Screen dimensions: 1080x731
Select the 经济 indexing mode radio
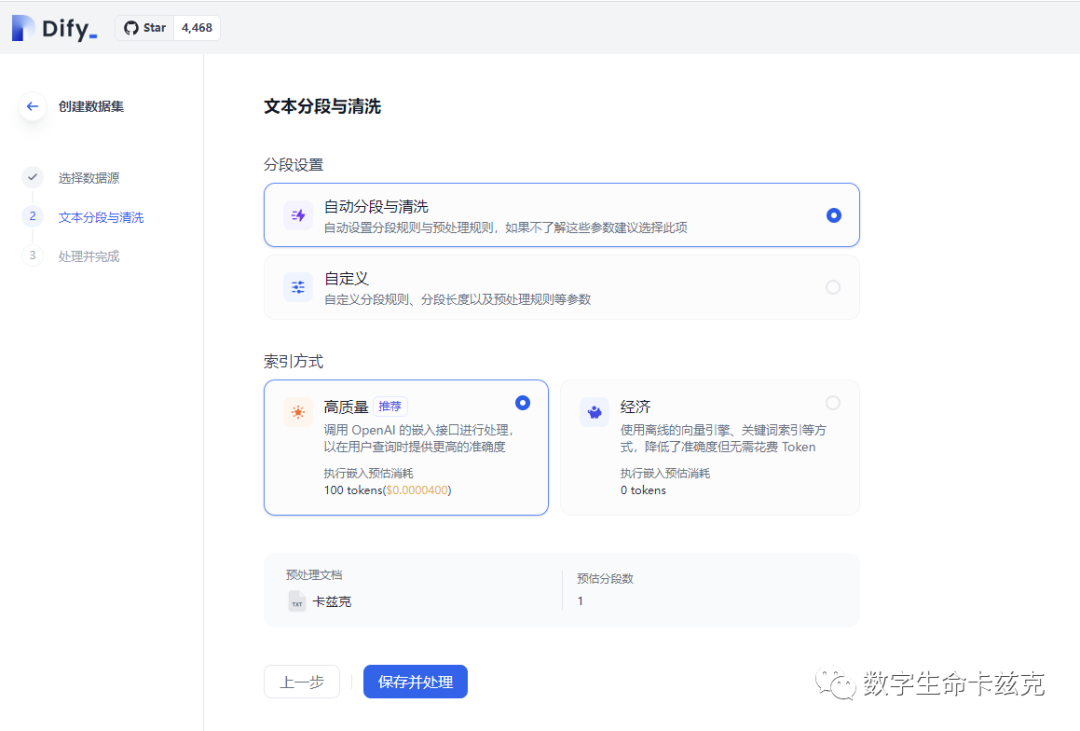pos(833,402)
